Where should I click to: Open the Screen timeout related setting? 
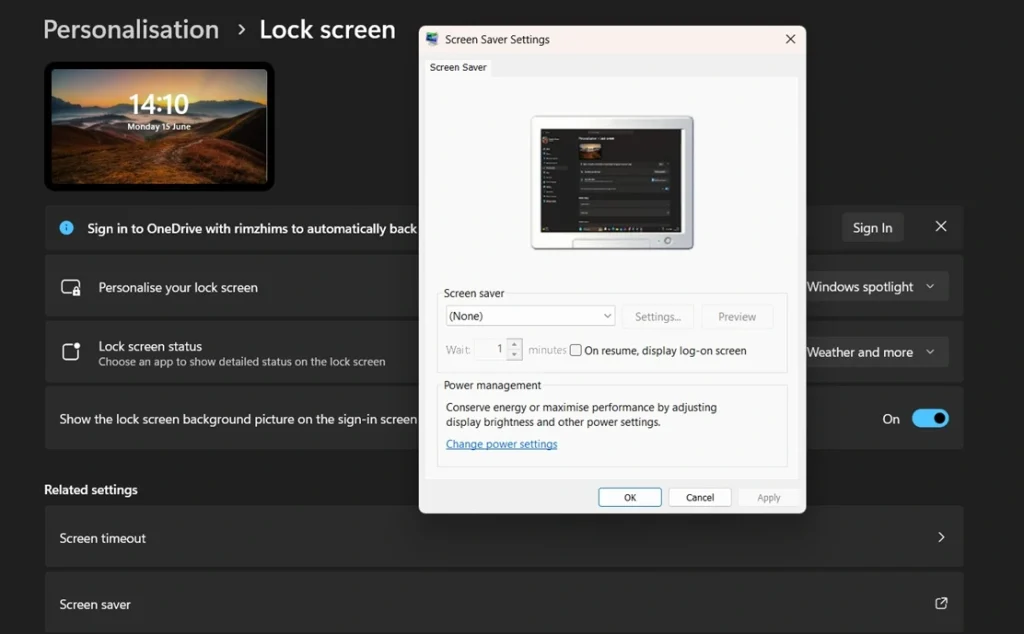(504, 537)
